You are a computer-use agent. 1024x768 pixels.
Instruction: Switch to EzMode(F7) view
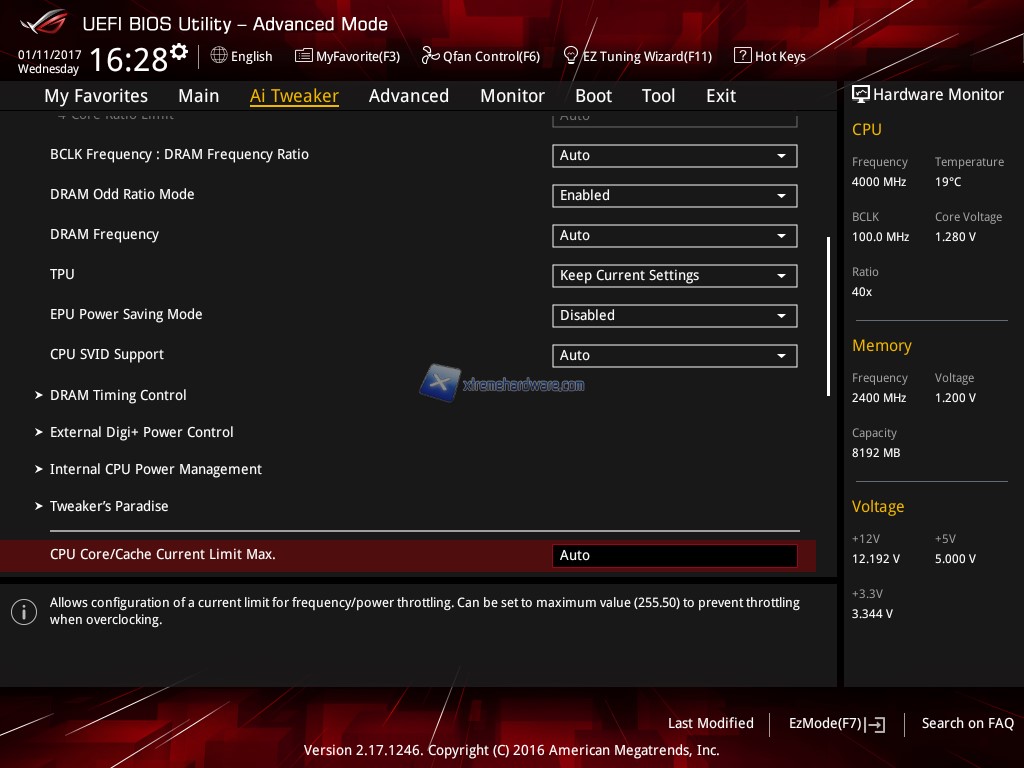point(836,724)
